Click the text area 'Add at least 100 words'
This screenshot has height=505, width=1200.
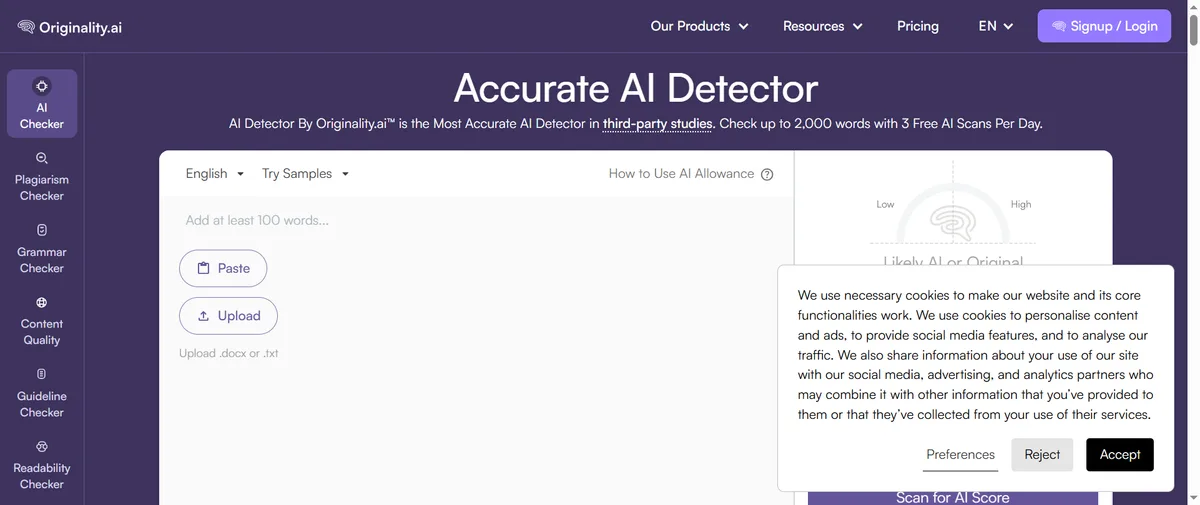[476, 220]
